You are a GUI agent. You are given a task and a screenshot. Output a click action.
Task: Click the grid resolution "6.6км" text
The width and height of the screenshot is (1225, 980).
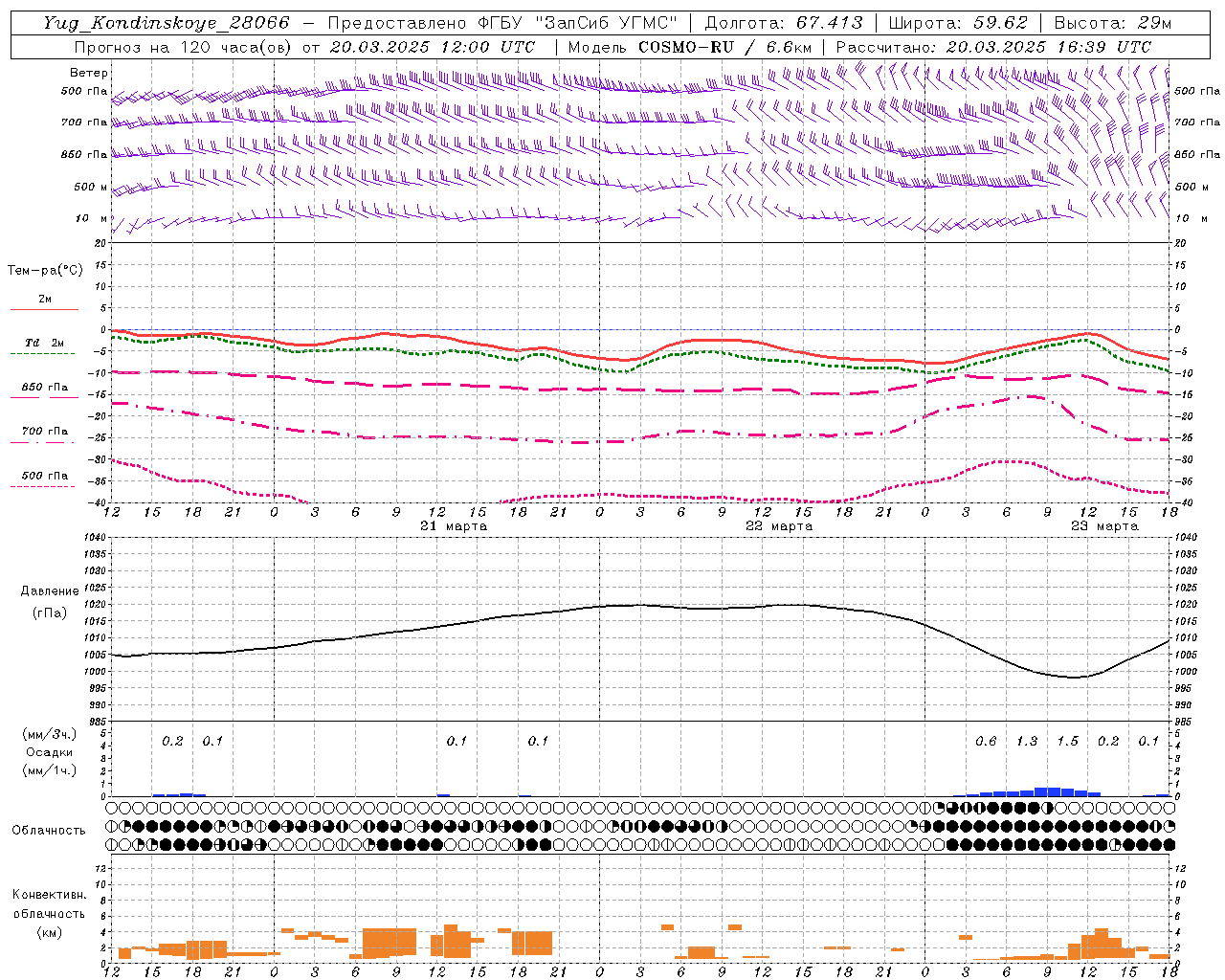click(x=789, y=47)
